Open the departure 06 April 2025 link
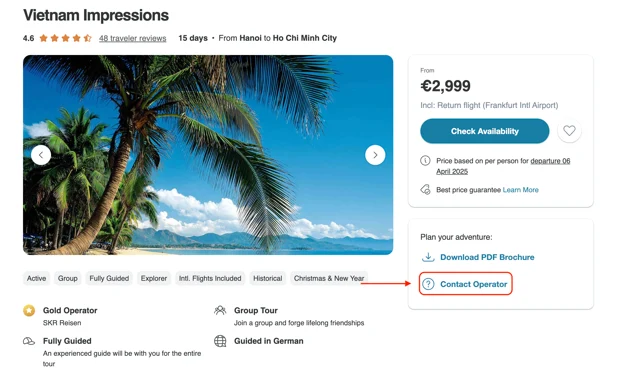 pyautogui.click(x=503, y=166)
